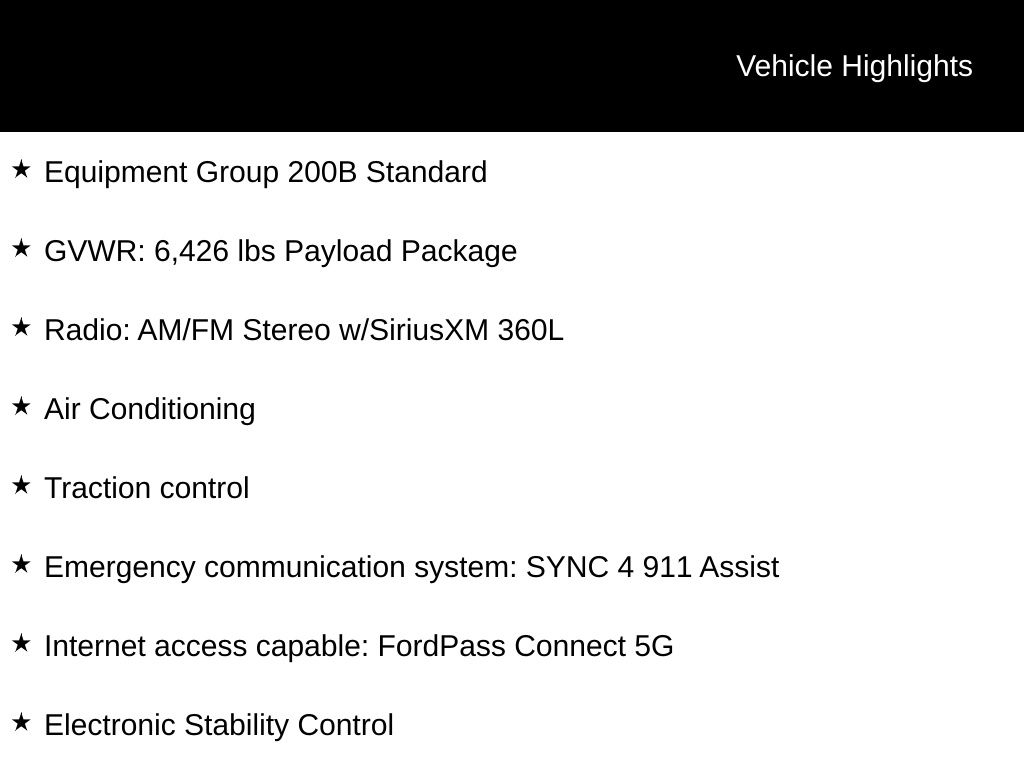Click the Traction control item
1024x768 pixels.
point(147,488)
